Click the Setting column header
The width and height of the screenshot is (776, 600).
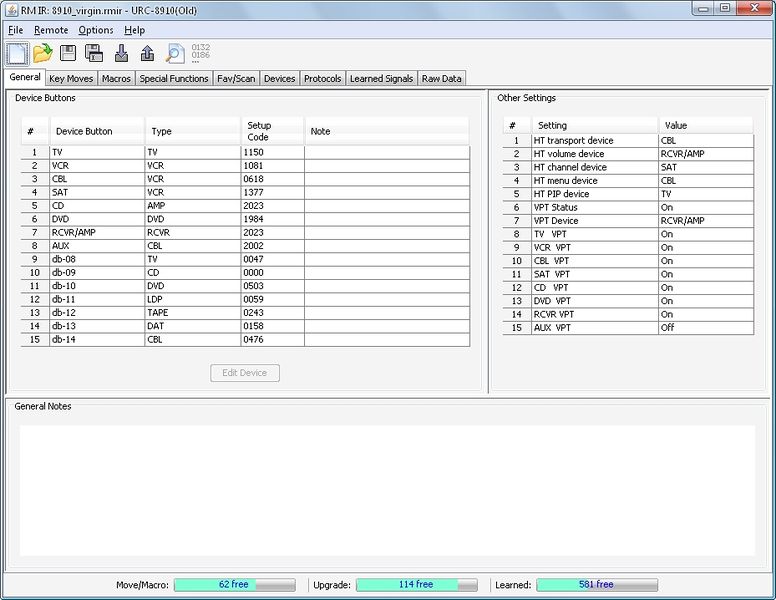click(595, 125)
